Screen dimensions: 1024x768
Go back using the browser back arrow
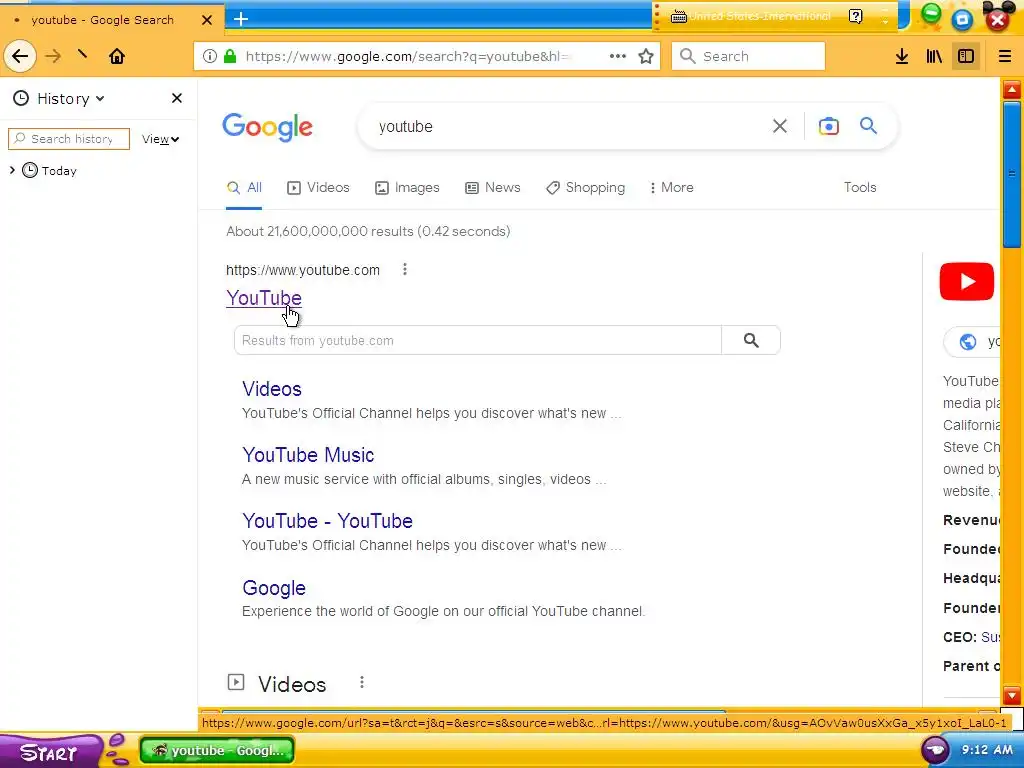click(x=20, y=56)
